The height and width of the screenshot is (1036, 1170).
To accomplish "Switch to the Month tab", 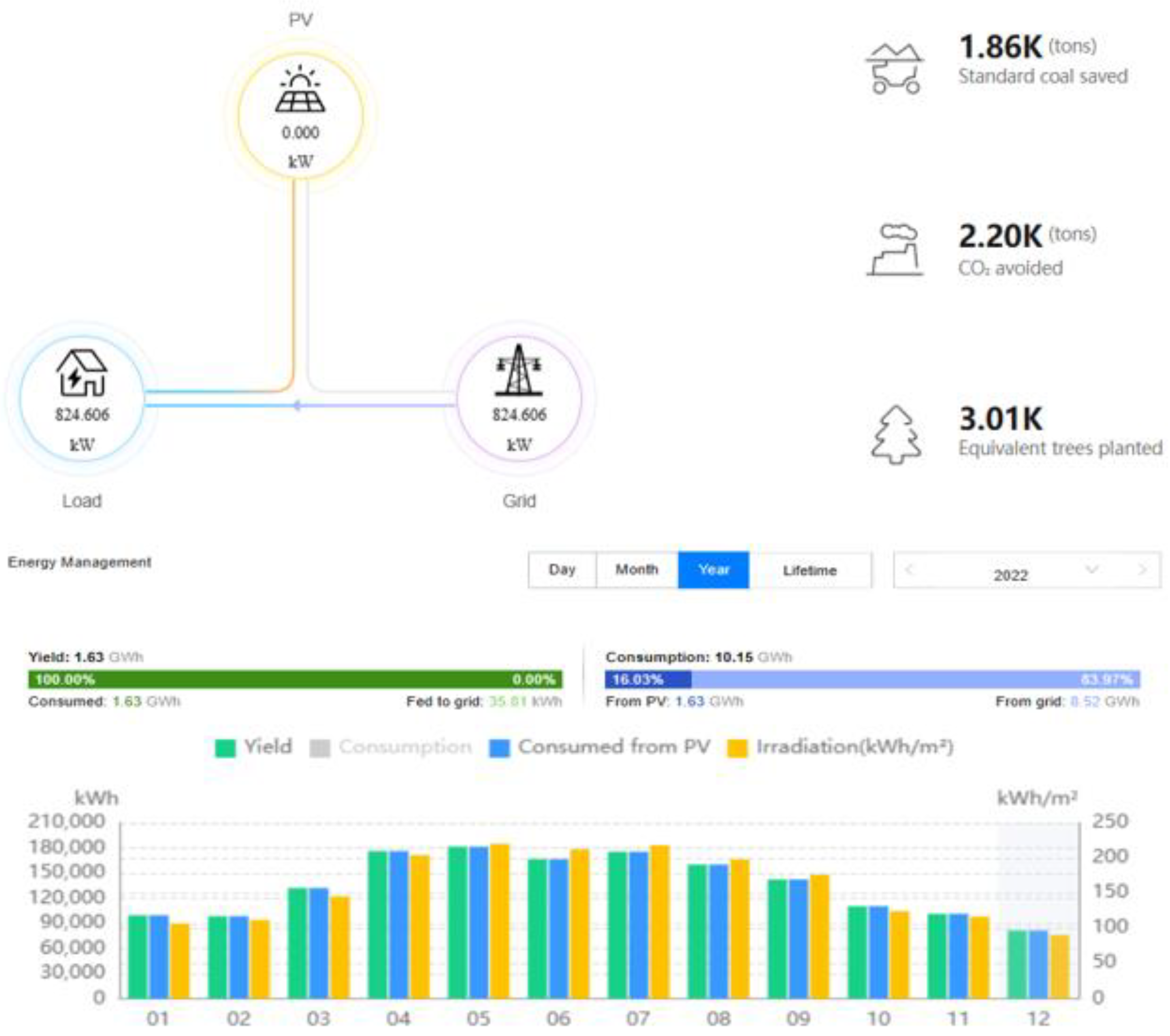I will click(636, 570).
